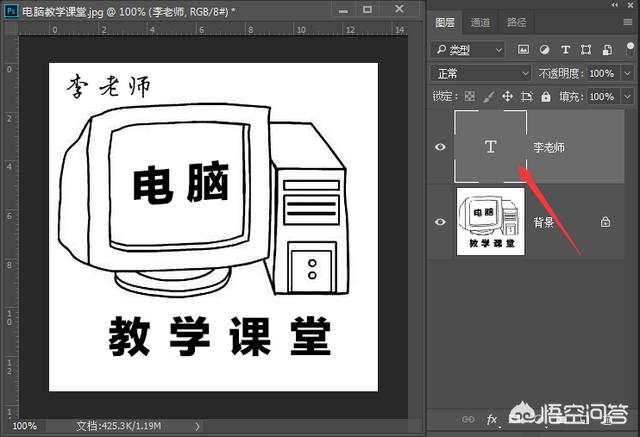Switch to the 通道 tab
640x437 pixels.
[x=481, y=22]
